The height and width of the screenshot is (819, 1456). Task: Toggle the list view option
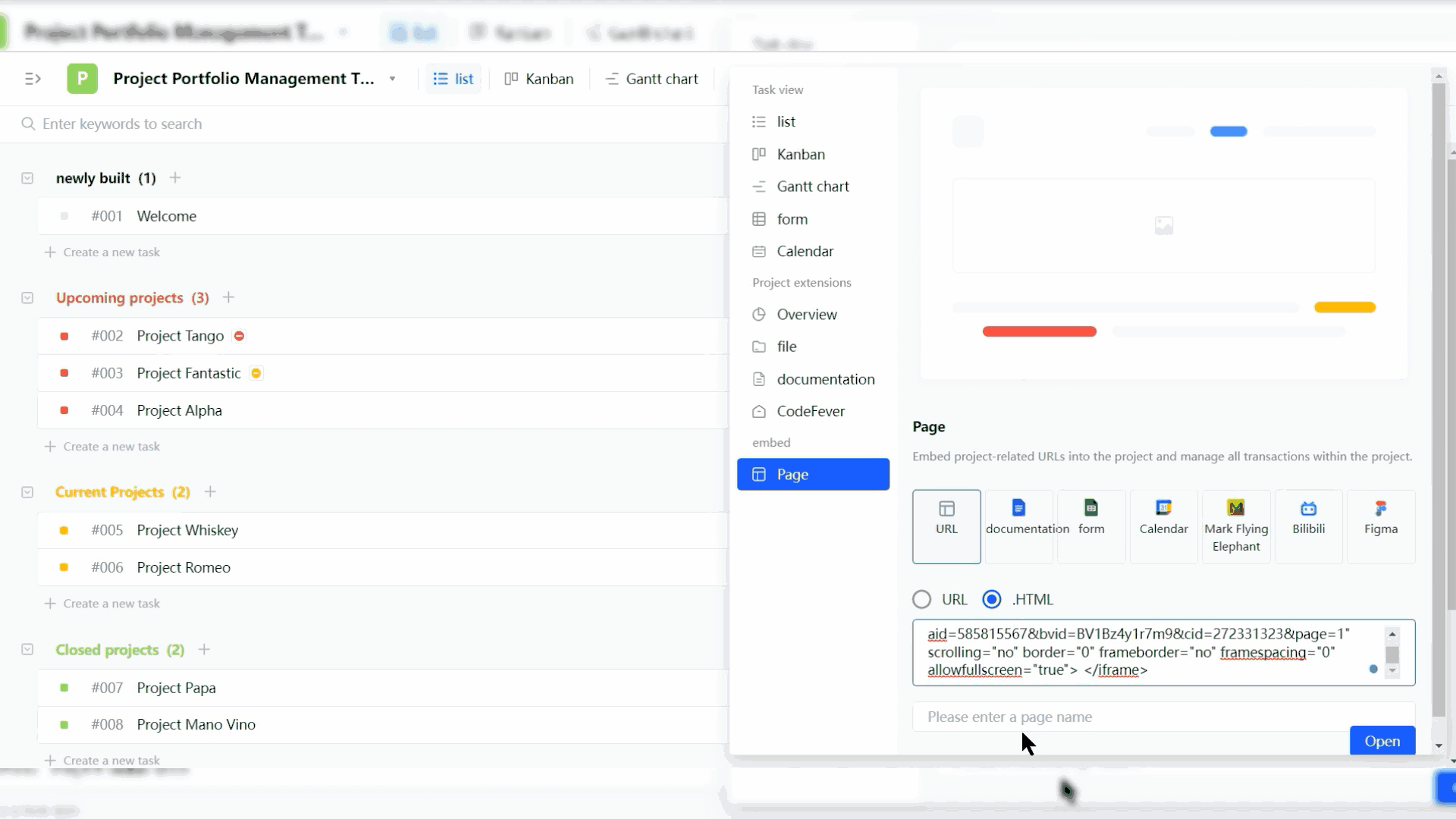click(786, 120)
